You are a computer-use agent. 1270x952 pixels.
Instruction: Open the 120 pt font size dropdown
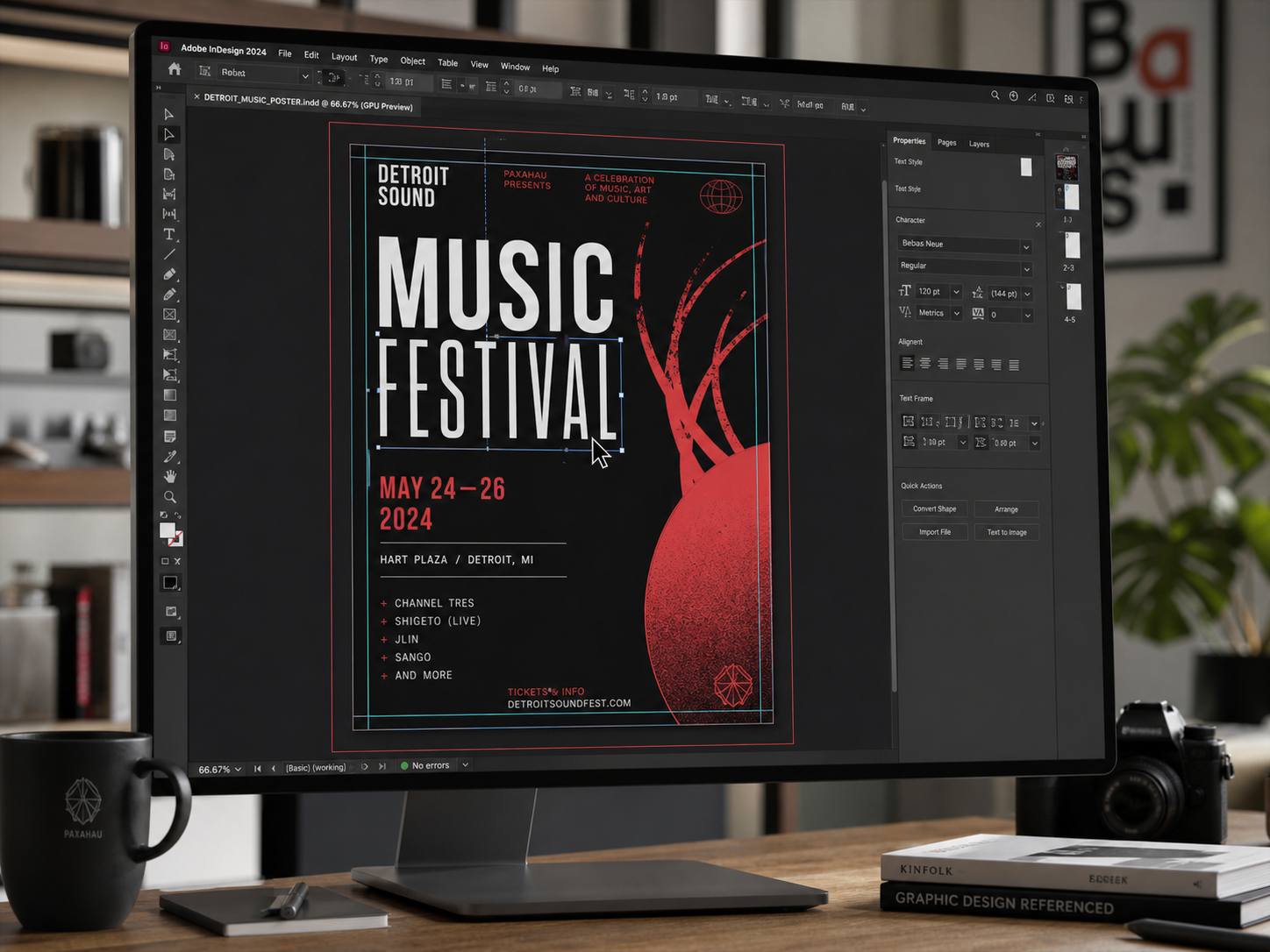tap(956, 293)
